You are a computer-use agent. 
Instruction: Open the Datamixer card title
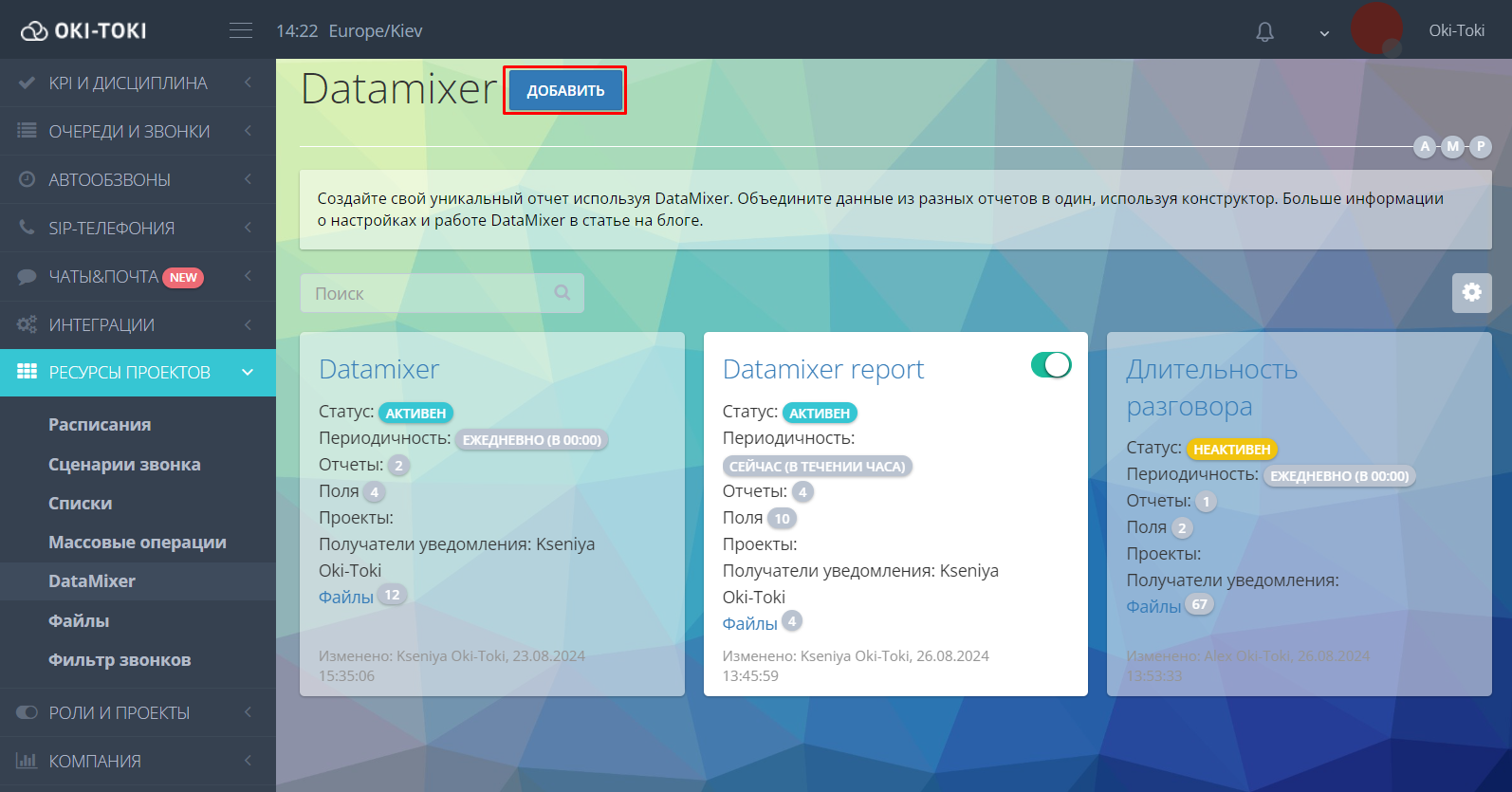click(378, 369)
